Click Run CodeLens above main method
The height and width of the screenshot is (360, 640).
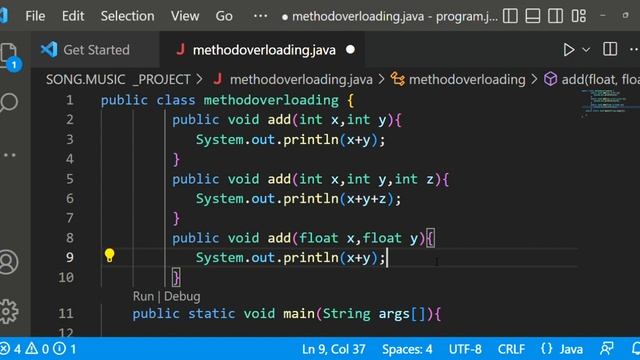point(143,296)
